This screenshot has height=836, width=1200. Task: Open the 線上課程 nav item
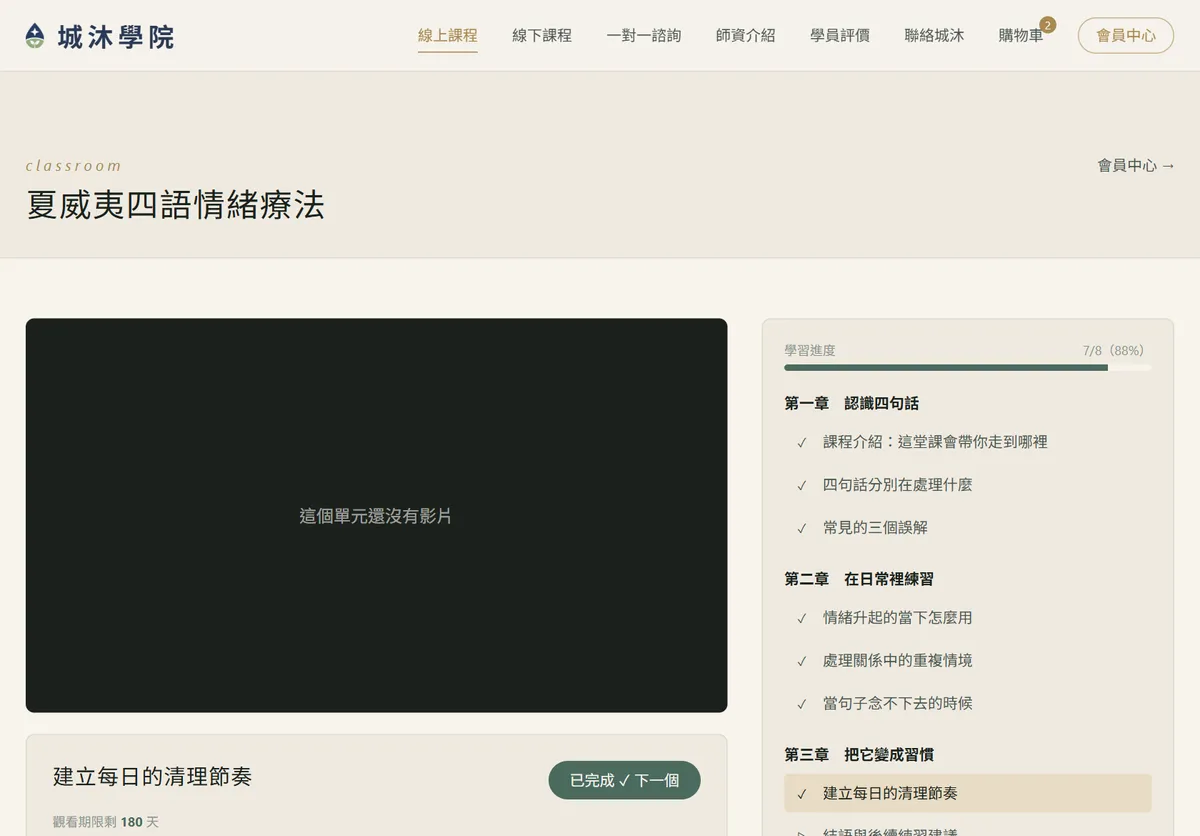point(447,35)
